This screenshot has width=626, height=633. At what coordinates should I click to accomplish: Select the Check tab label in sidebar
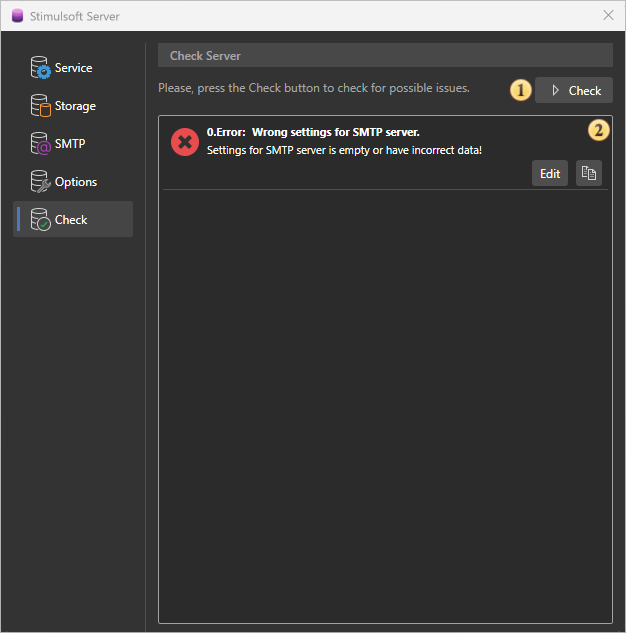(x=71, y=220)
